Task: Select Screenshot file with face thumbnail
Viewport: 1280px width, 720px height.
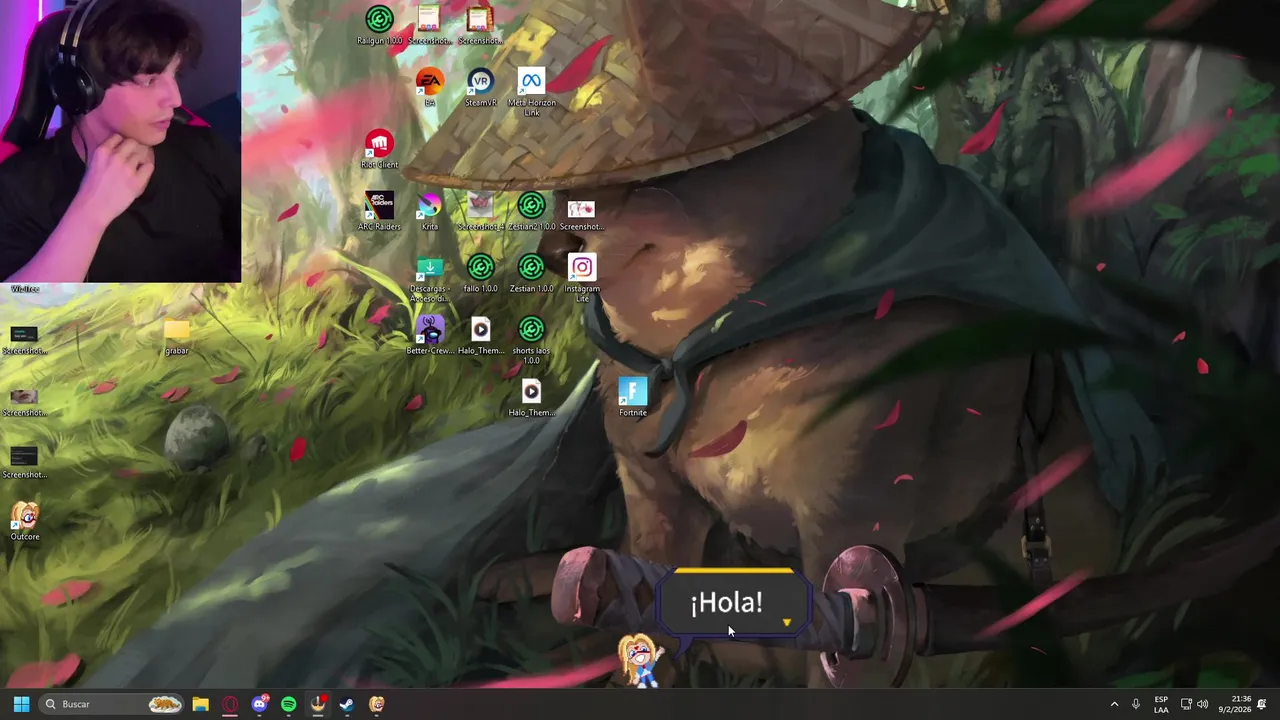Action: point(25,403)
